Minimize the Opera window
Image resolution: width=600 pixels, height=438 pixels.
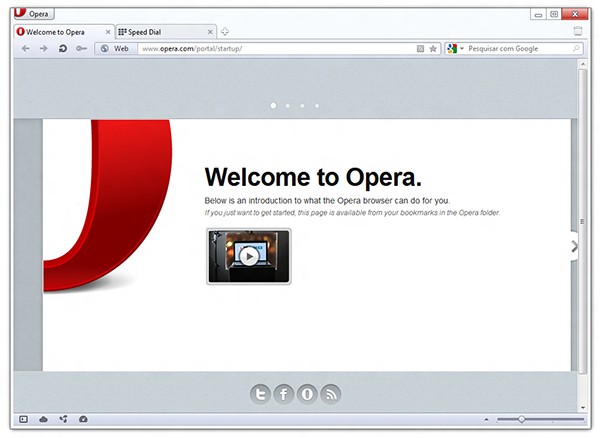(538, 15)
